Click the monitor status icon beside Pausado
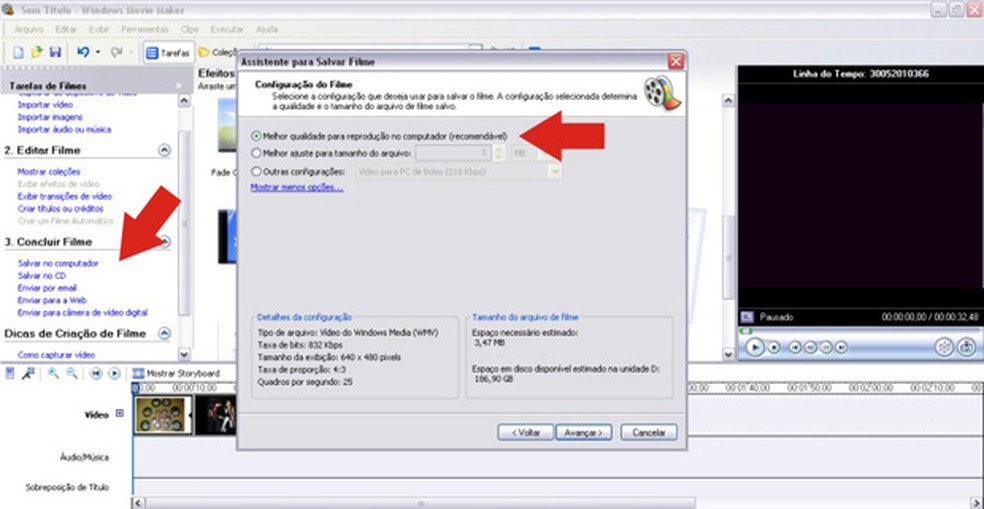Viewport: 984px width, 509px height. [747, 317]
